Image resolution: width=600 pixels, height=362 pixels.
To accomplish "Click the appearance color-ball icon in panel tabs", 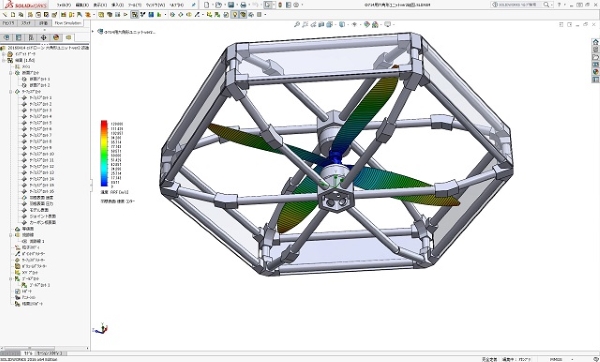I will 56,38.
